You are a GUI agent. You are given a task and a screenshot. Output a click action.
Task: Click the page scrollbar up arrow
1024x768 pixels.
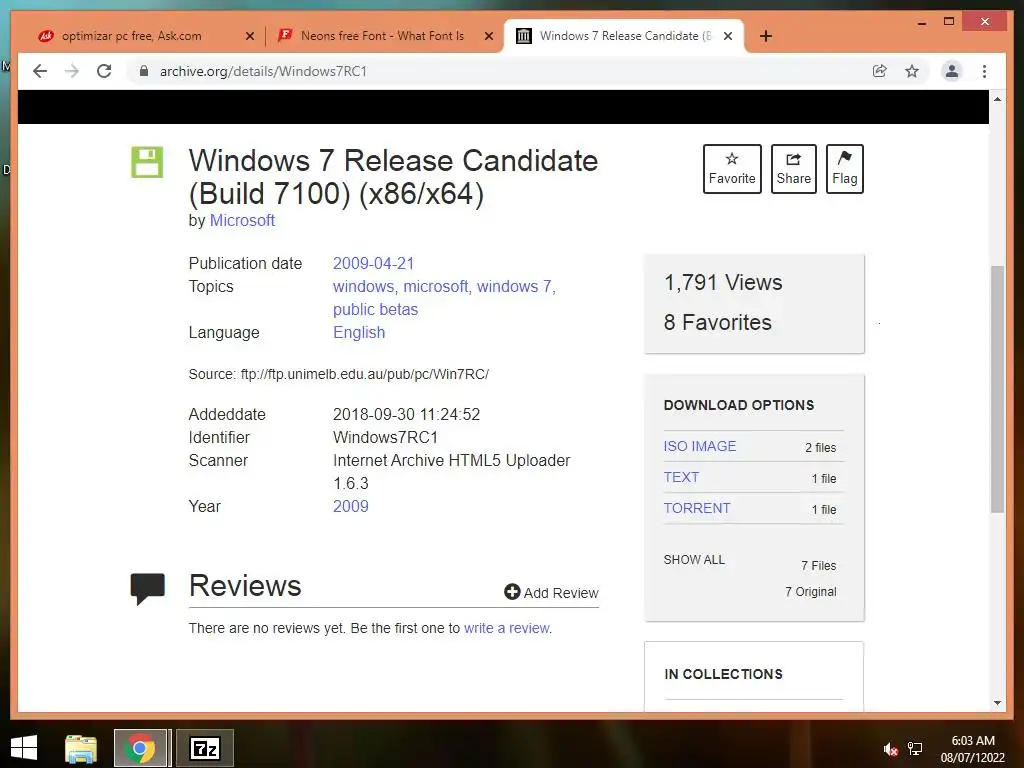click(997, 99)
